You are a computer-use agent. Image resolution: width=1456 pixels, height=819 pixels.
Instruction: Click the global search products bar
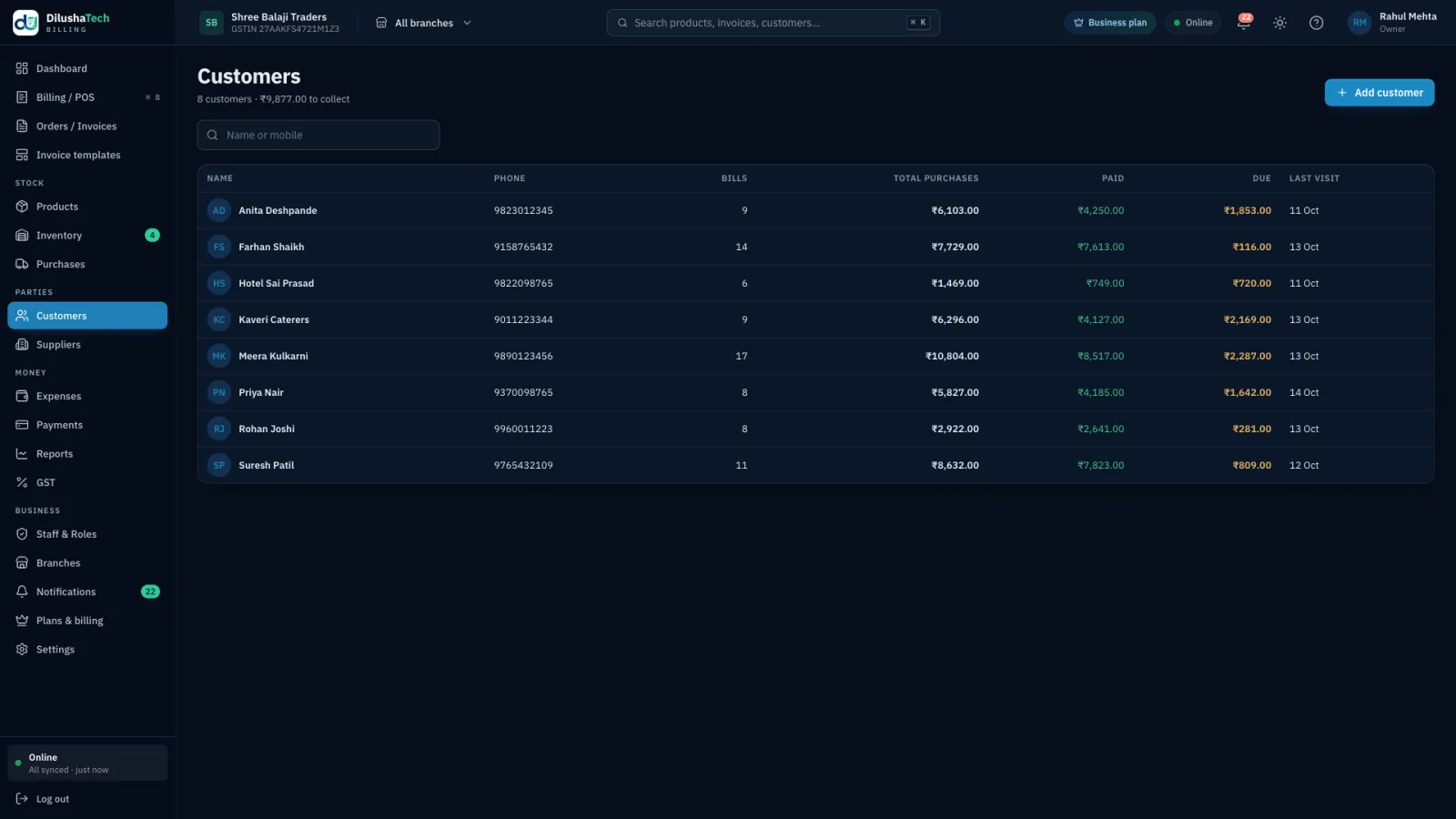coord(773,23)
